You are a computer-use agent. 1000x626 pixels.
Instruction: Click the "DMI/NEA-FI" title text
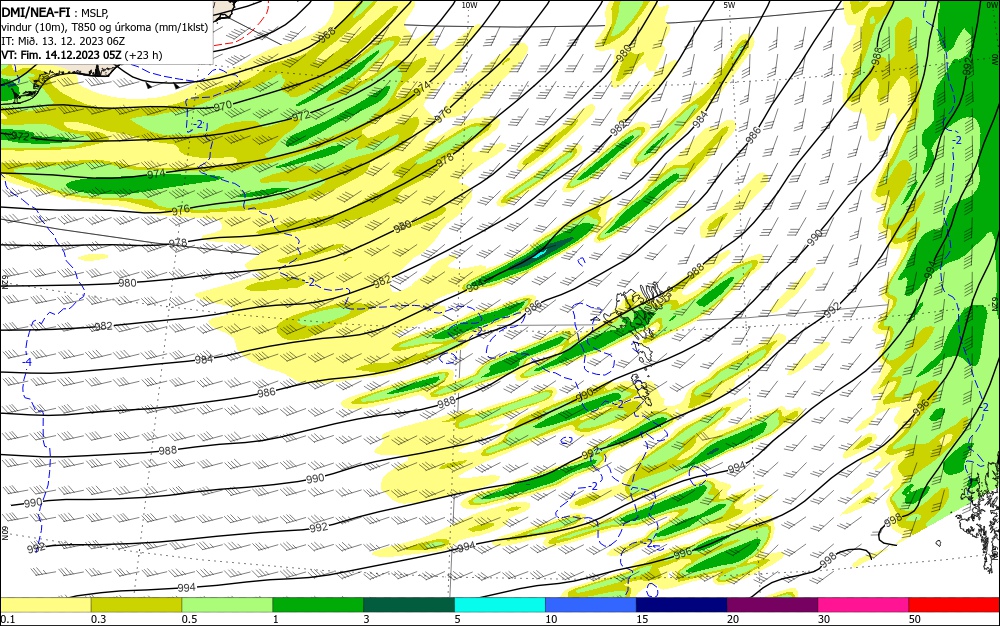coord(34,11)
